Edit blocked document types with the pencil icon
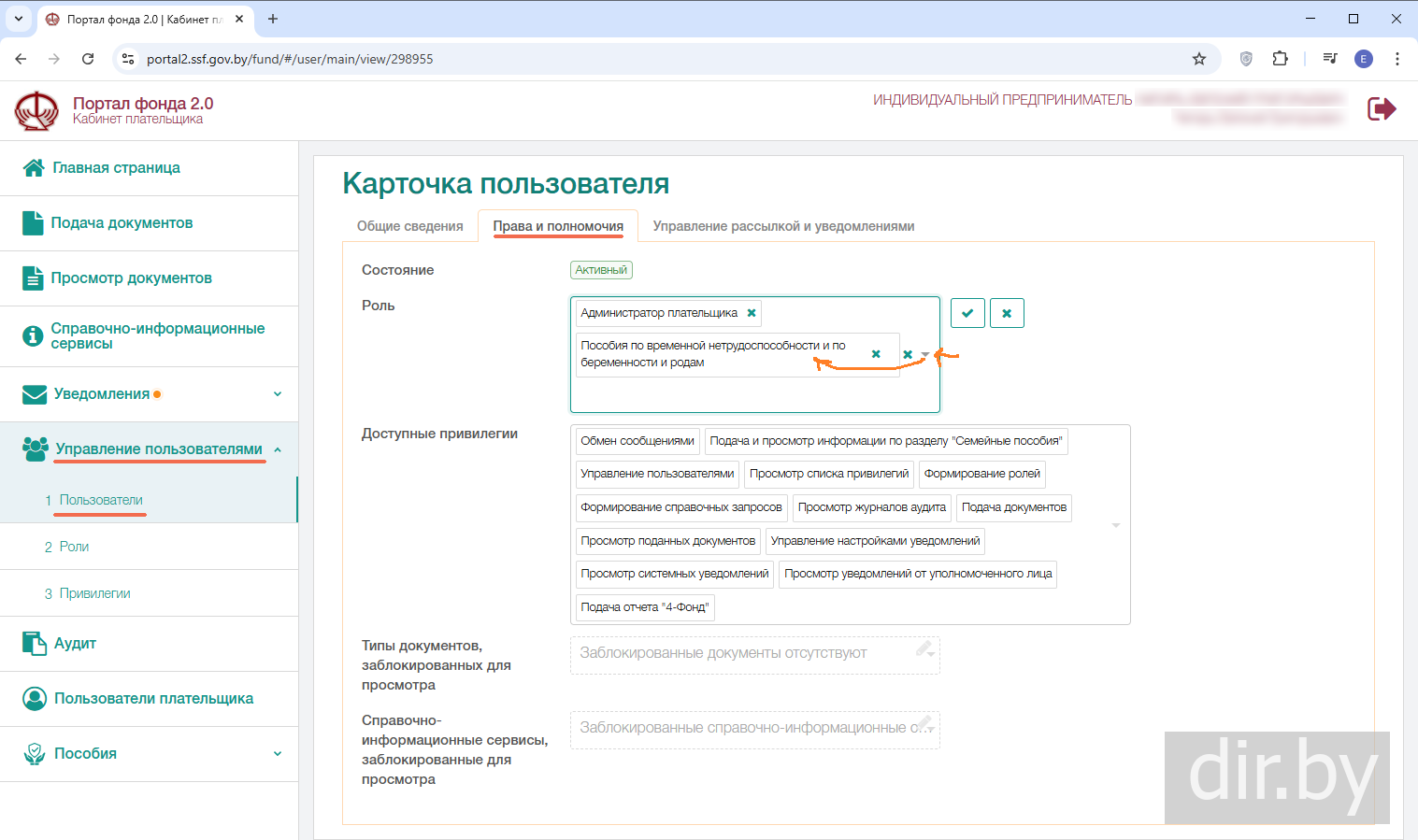 coord(924,648)
